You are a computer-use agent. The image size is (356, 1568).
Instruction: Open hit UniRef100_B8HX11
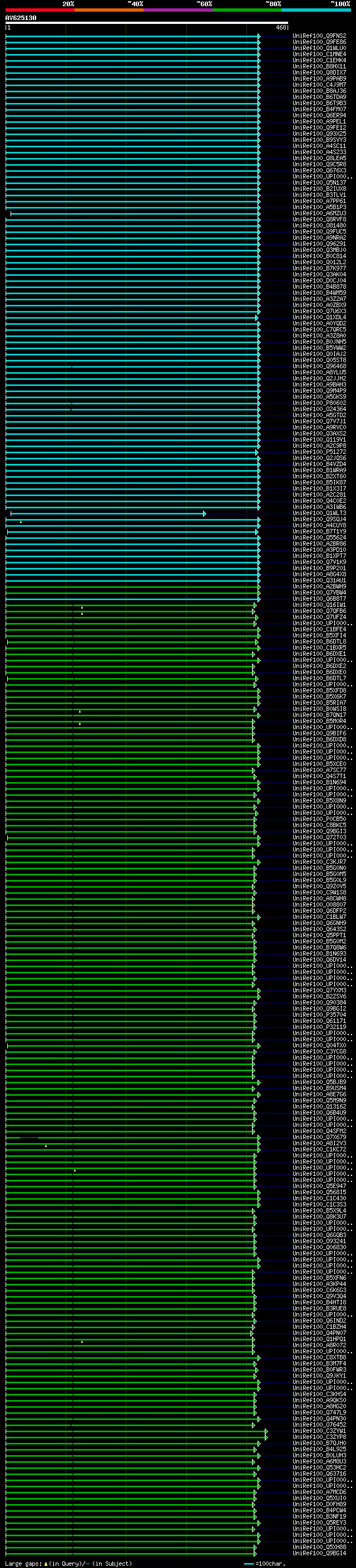(x=319, y=66)
